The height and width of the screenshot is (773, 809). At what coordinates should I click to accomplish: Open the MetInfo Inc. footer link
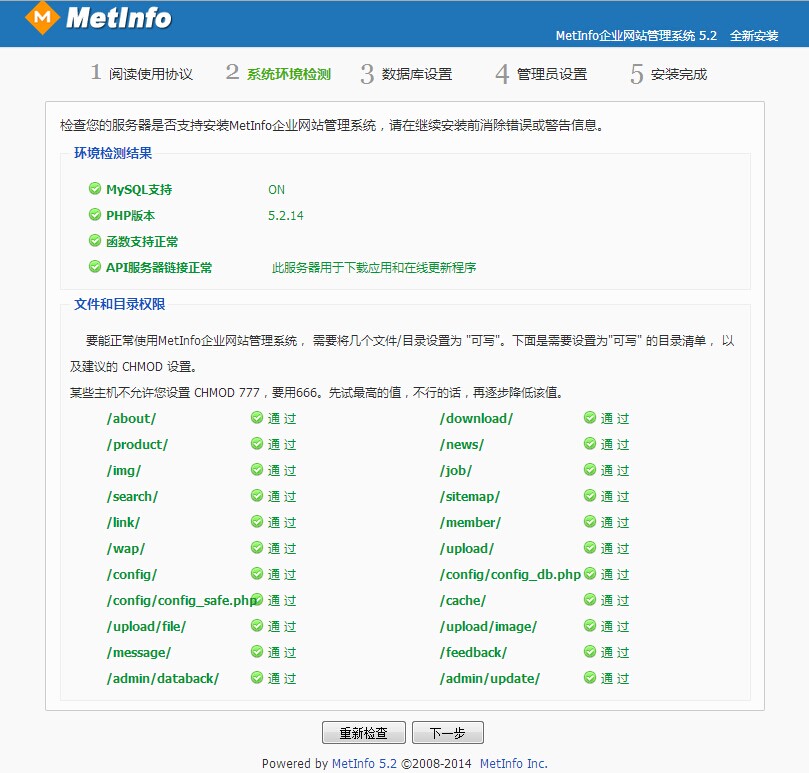pyautogui.click(x=513, y=763)
